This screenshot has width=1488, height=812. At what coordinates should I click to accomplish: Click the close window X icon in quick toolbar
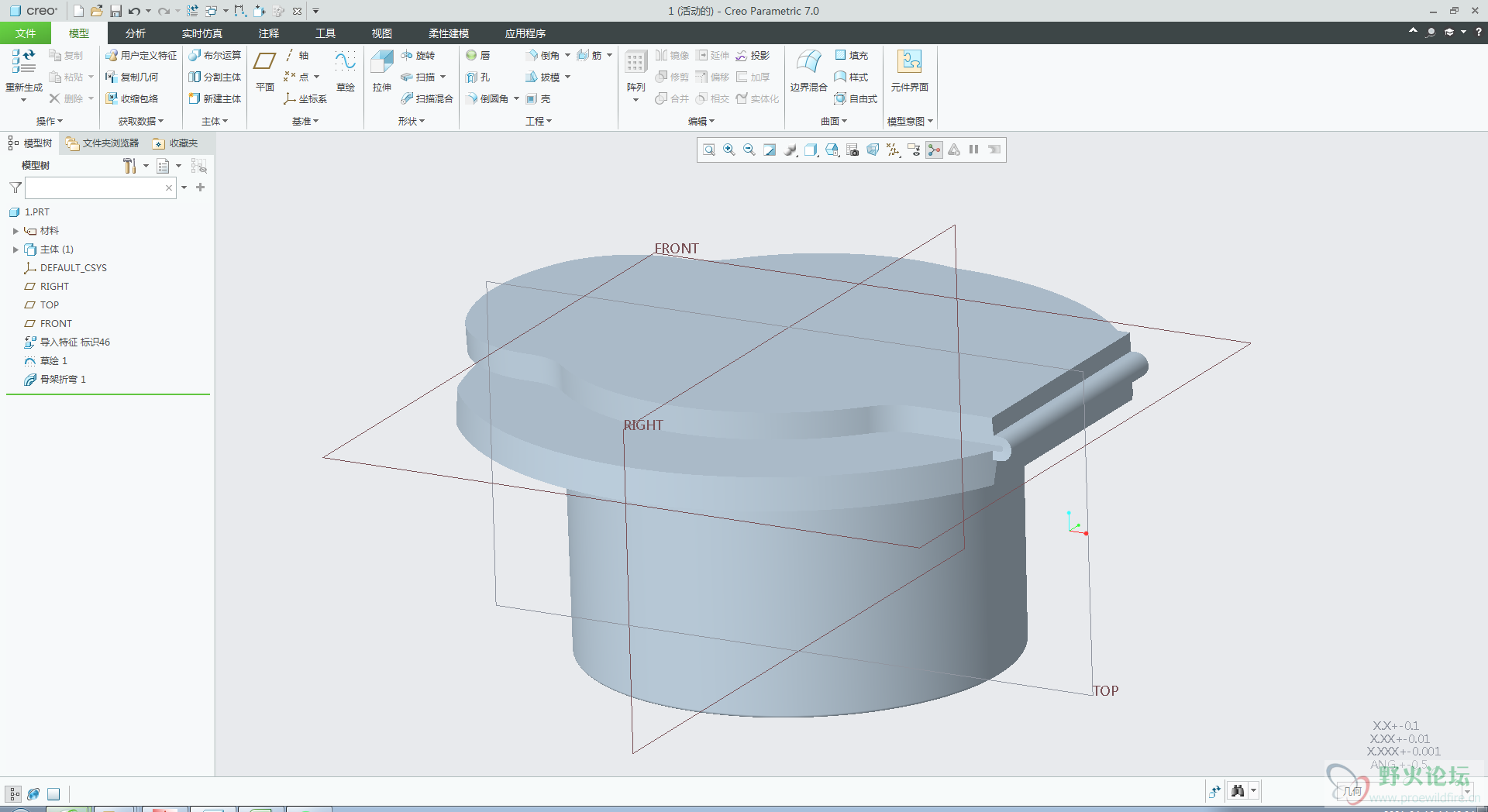pyautogui.click(x=297, y=11)
